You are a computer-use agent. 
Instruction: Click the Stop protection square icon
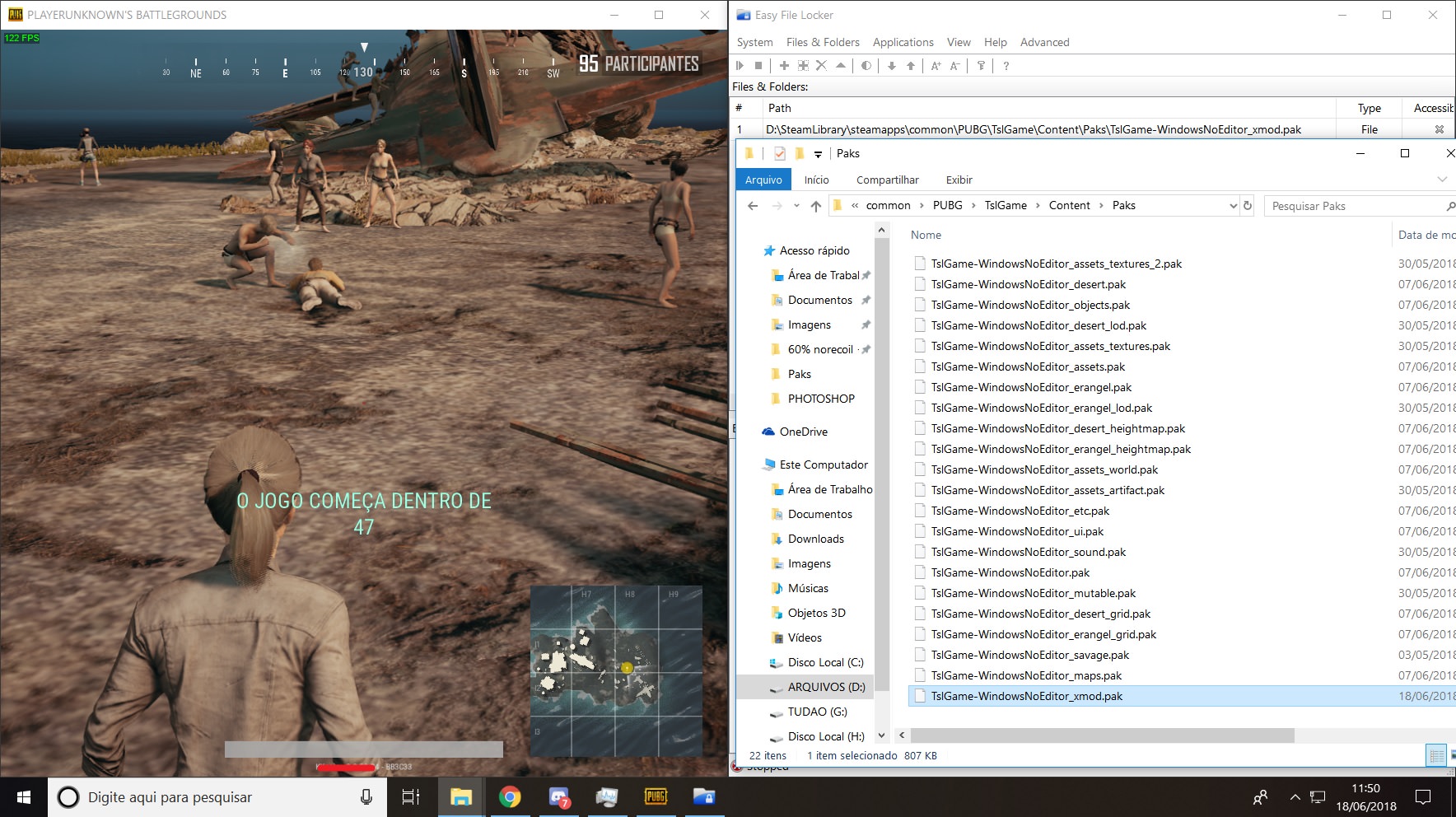(x=758, y=66)
